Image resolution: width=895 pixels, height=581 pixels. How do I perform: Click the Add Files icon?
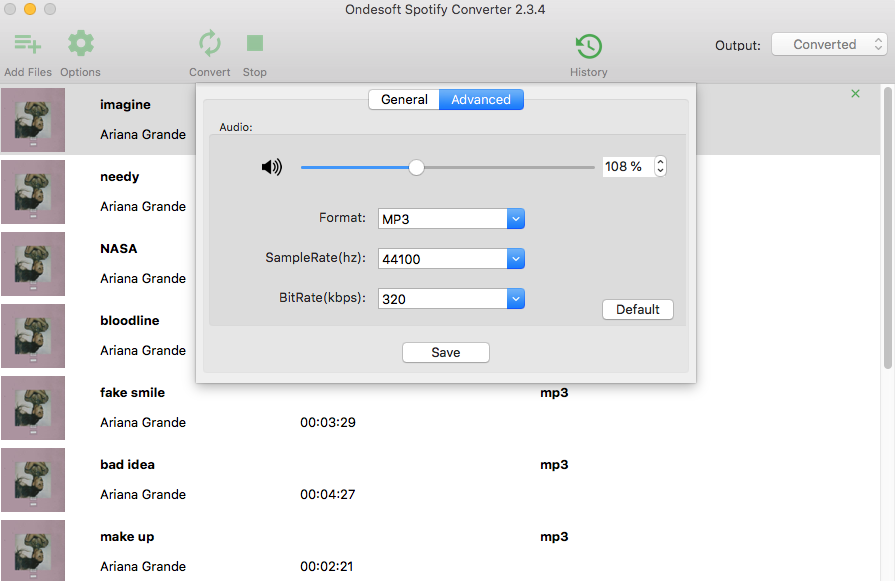pyautogui.click(x=27, y=44)
